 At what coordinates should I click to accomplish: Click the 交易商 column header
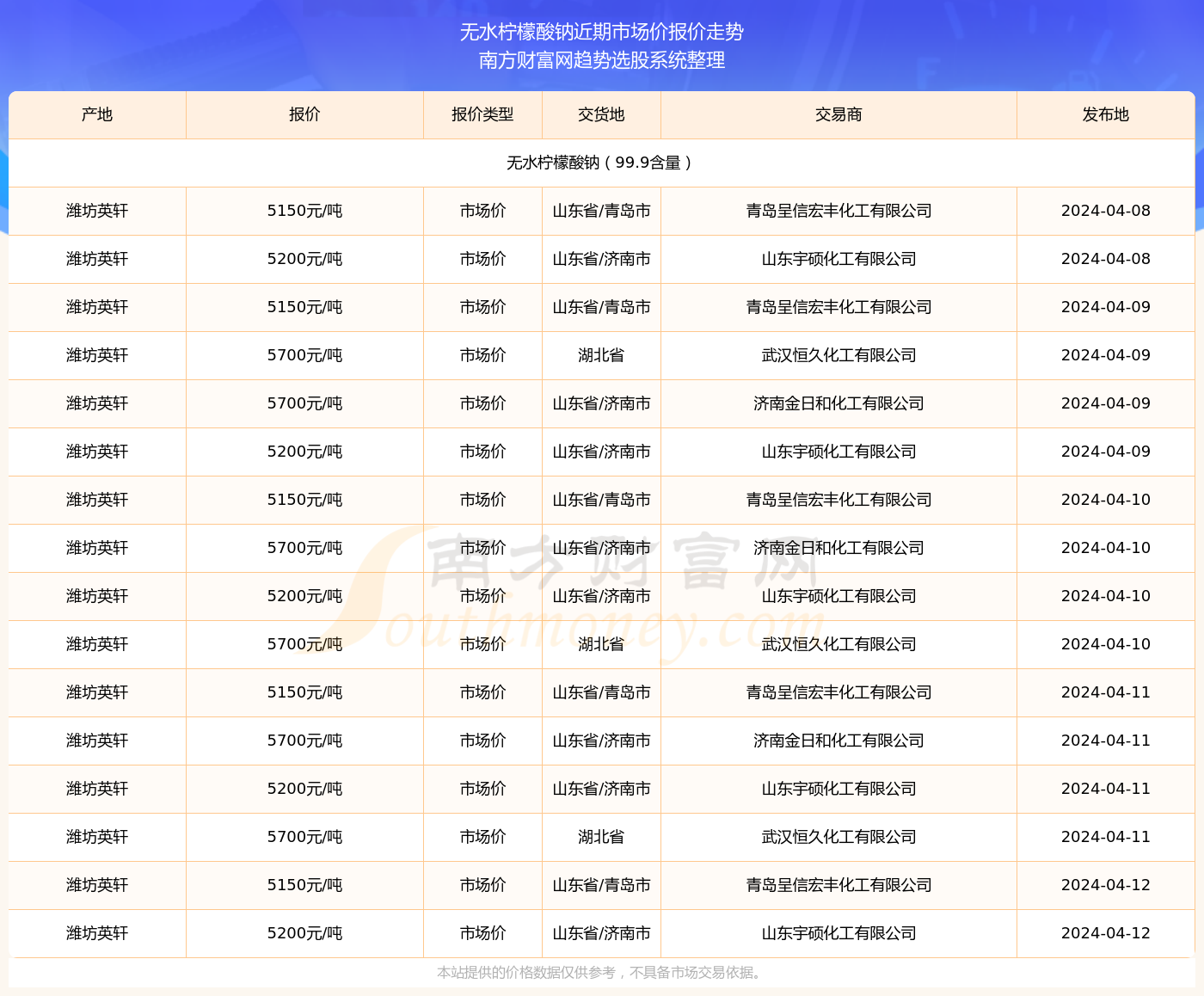pyautogui.click(x=838, y=114)
